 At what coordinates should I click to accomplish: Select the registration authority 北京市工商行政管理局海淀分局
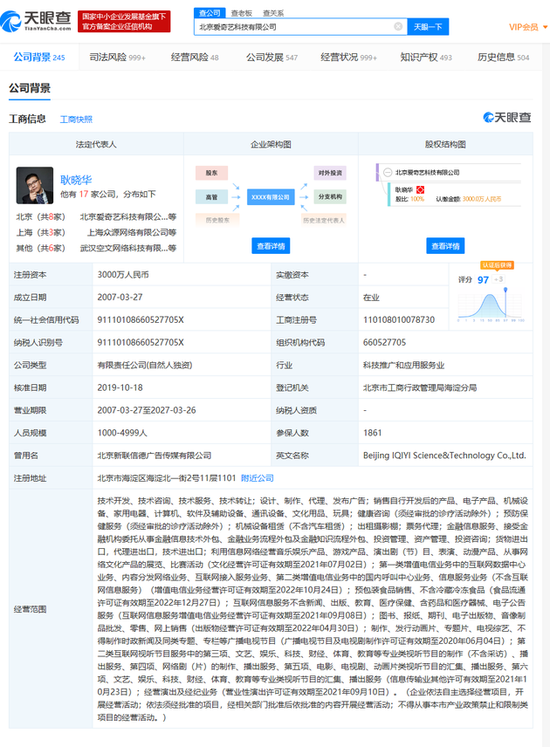tap(420, 387)
